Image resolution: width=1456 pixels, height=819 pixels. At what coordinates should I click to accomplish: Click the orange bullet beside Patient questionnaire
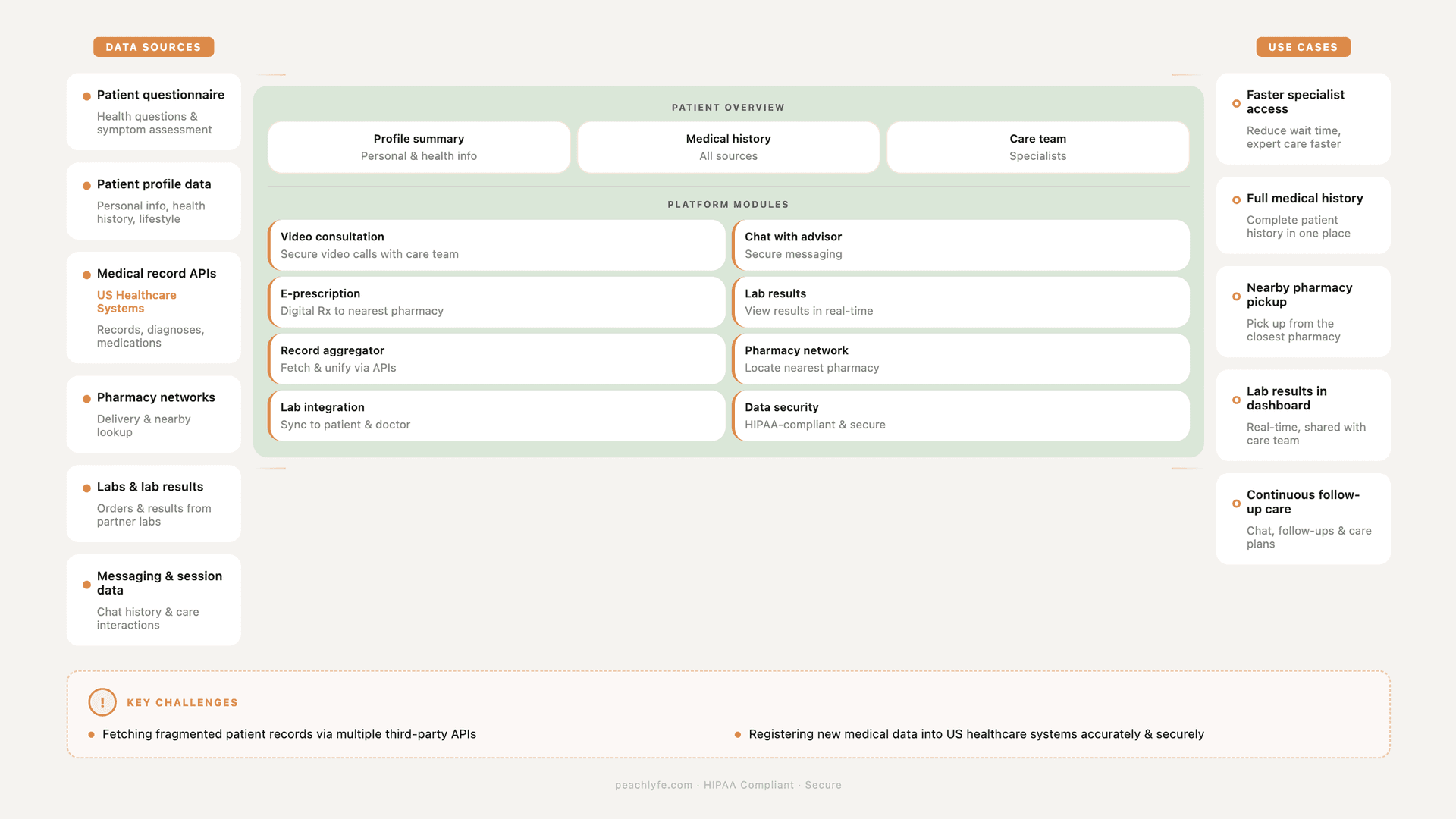coord(86,96)
